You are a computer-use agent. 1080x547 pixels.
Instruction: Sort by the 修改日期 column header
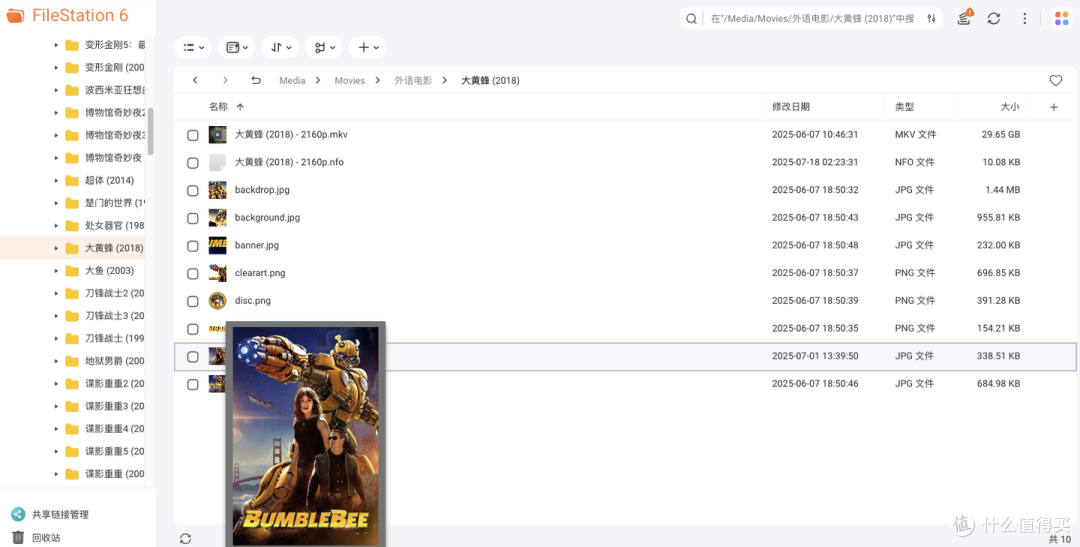(791, 107)
